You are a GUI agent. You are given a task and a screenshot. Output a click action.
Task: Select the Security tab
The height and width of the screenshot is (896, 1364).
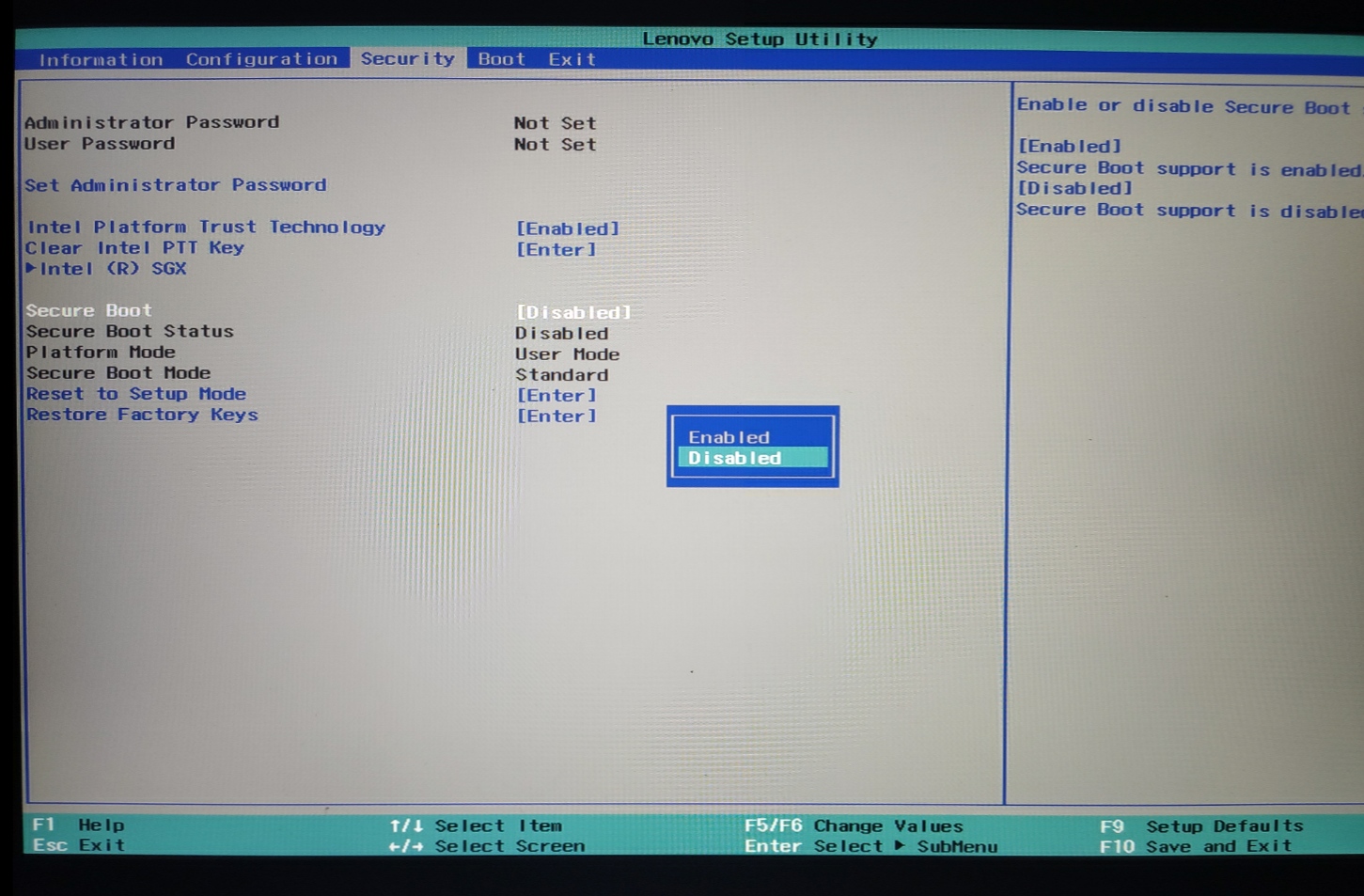click(407, 58)
